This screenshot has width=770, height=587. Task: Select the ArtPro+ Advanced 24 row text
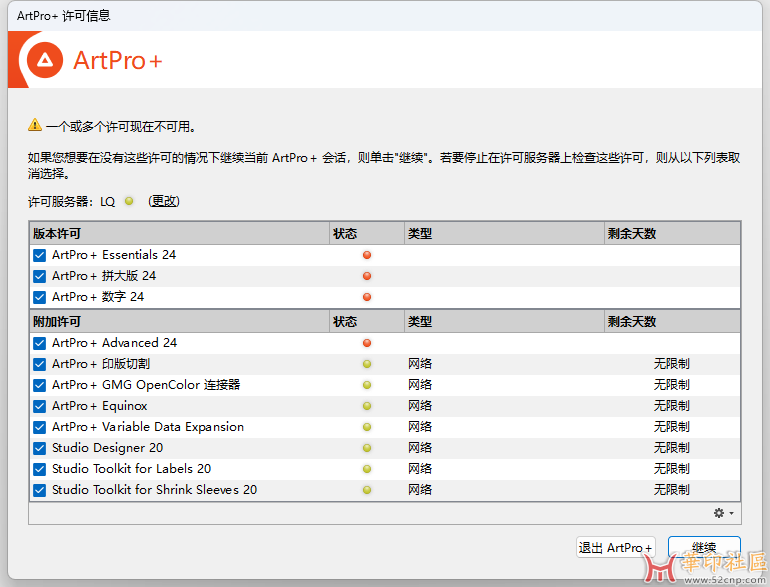(x=114, y=343)
